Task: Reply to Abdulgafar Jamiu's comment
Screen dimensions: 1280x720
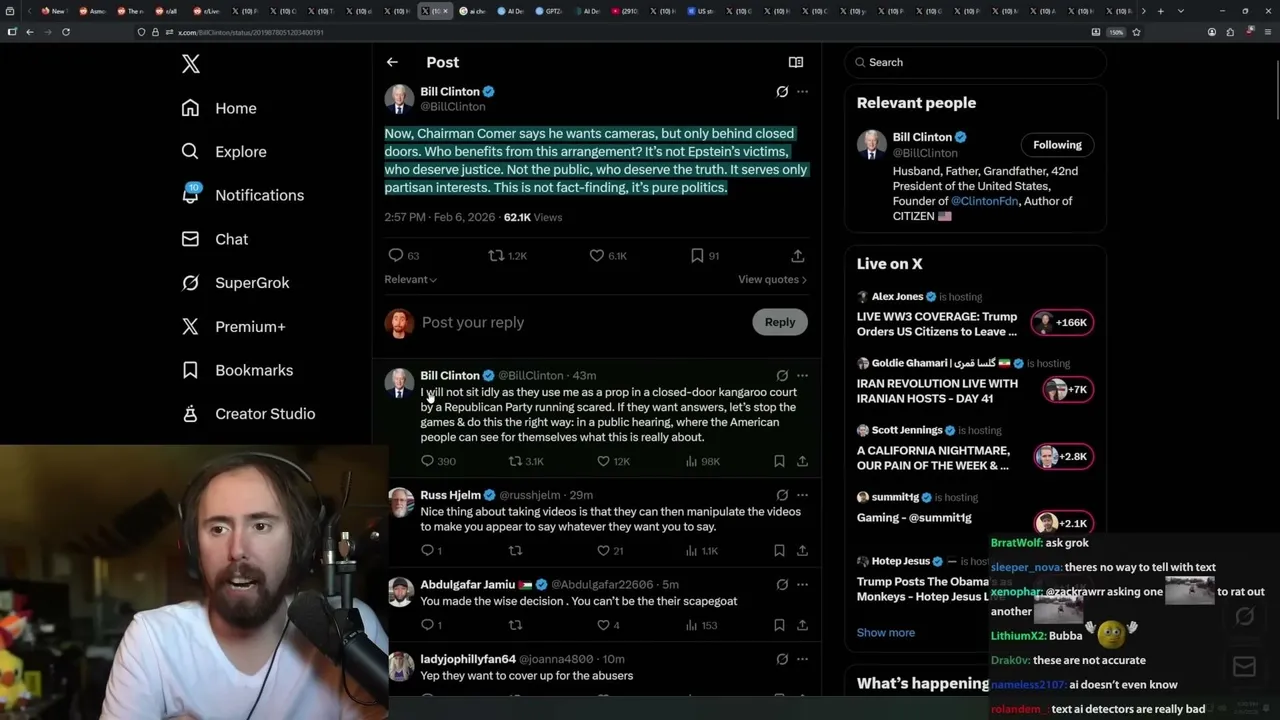Action: tap(427, 625)
